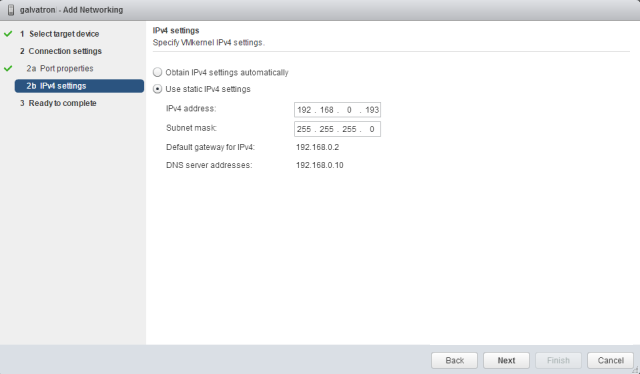Click the DNS server value 192.168.0.10
640x374 pixels.
[x=320, y=165]
